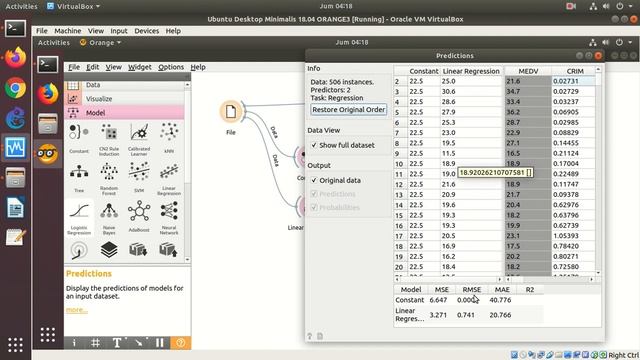Screen dimensions: 640x360
Task: Open the host system power menu
Action: (x=623, y=6)
